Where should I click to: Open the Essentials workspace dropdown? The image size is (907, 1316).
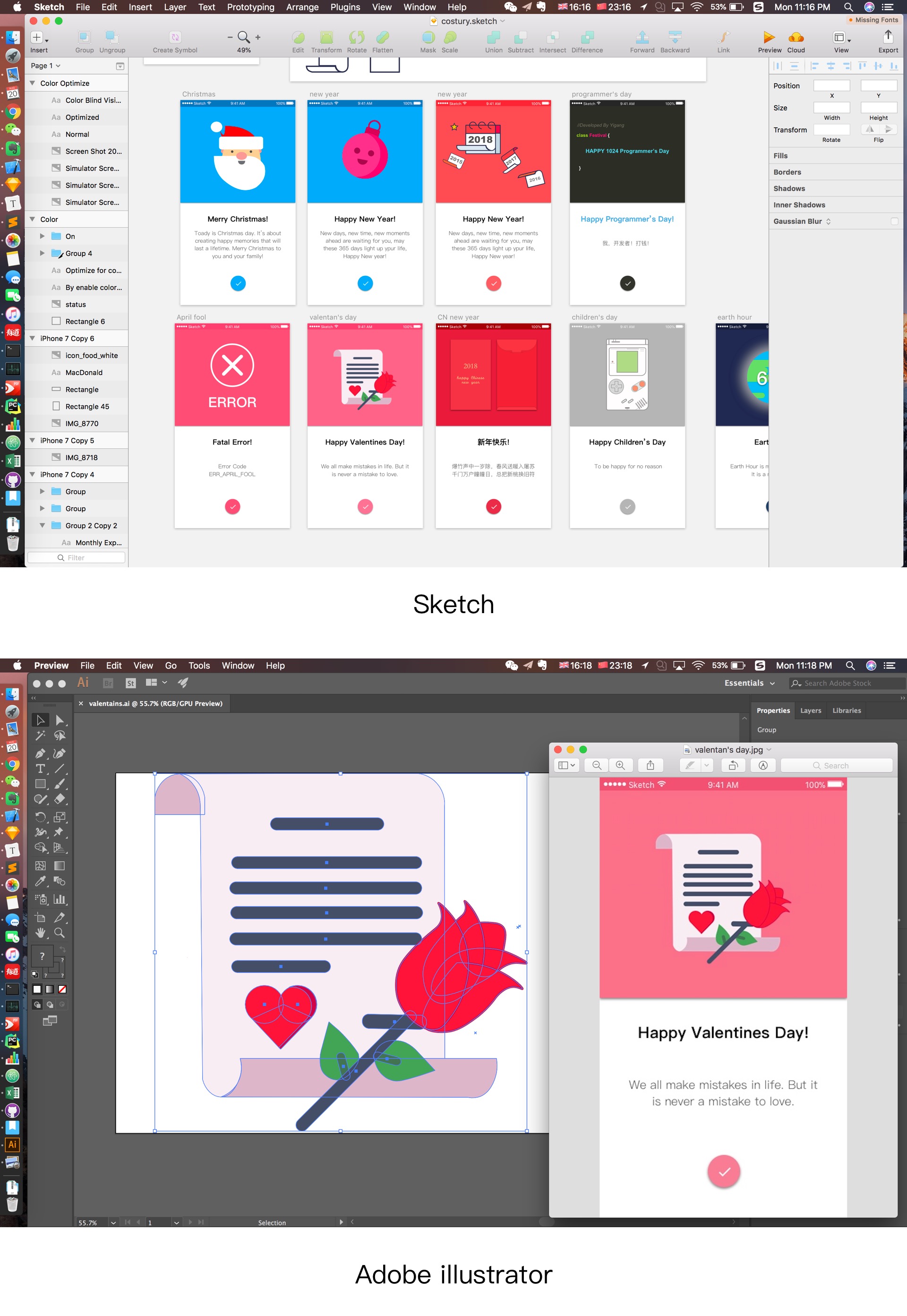click(750, 683)
